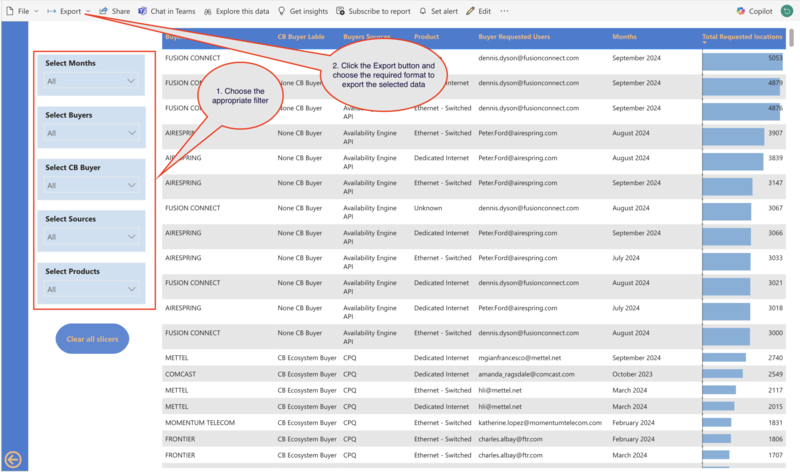Sort by Total Requested locations header
The width and height of the screenshot is (800, 472).
742,37
